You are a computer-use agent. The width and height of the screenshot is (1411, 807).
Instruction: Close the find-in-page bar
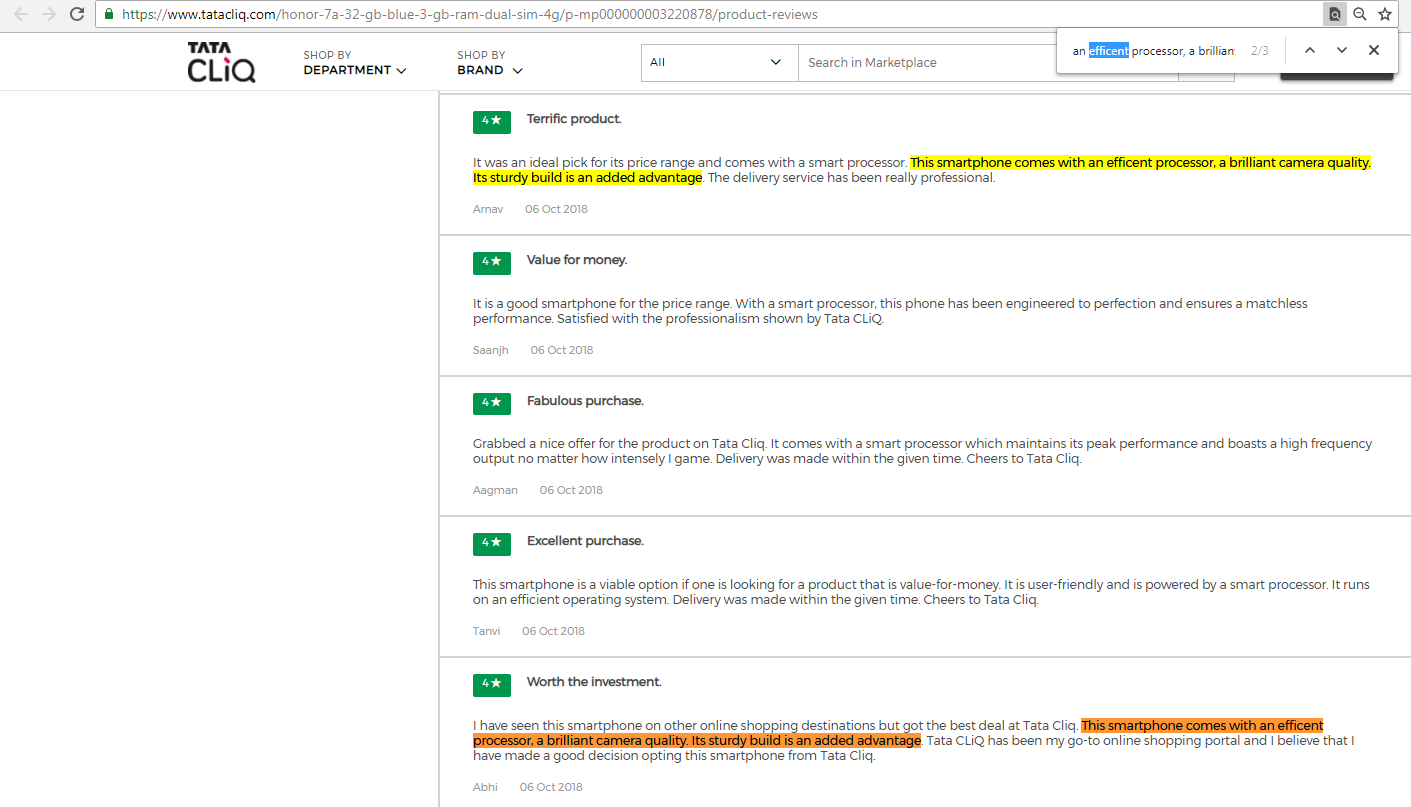click(x=1373, y=50)
